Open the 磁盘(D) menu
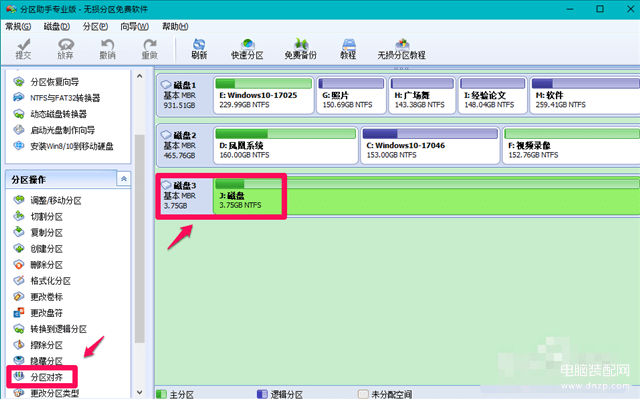 tap(57, 27)
